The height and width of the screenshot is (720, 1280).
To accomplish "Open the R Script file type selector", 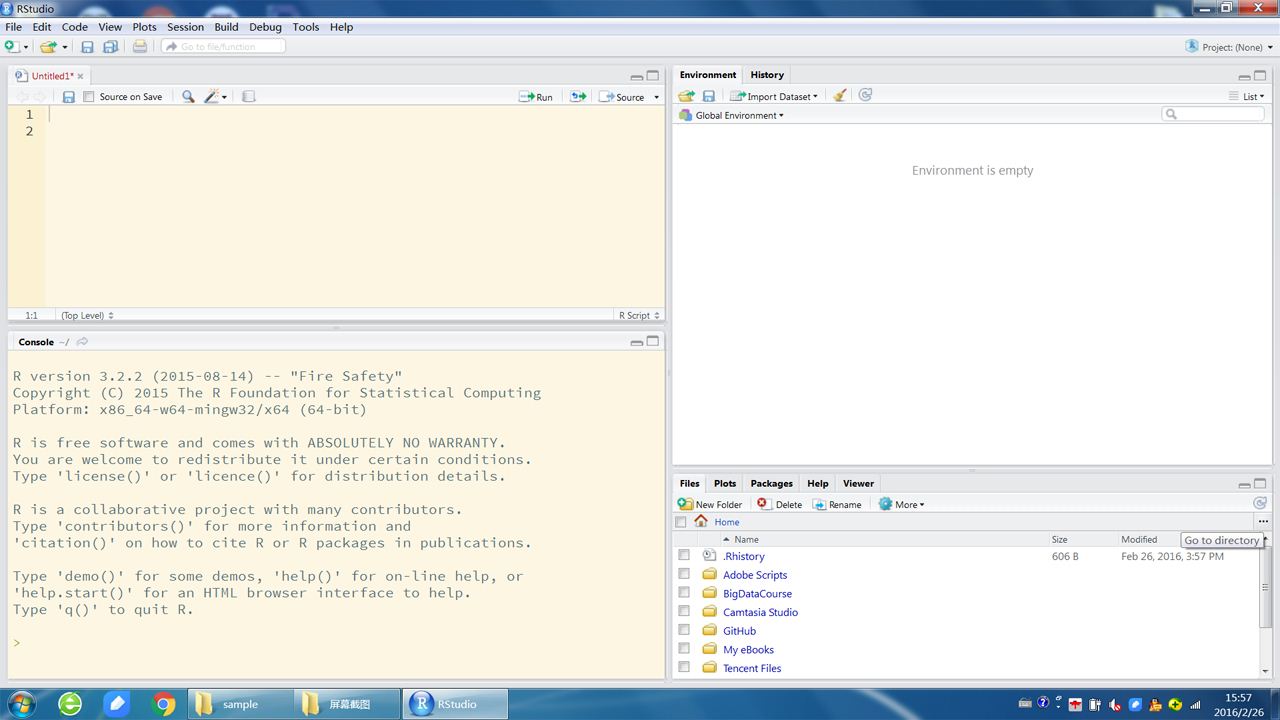I will click(x=638, y=315).
